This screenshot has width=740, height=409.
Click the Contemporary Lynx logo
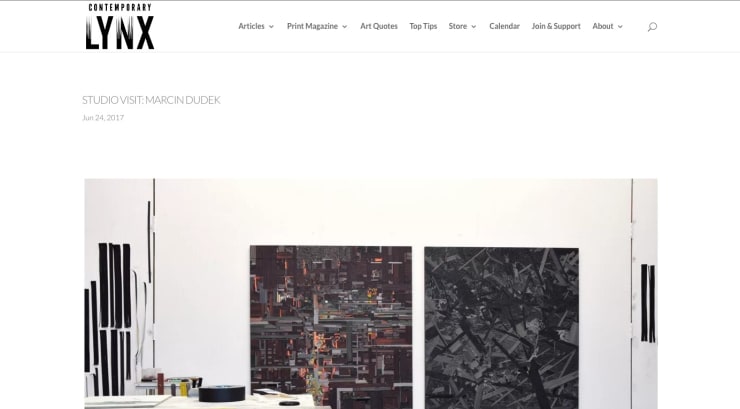[120, 26]
